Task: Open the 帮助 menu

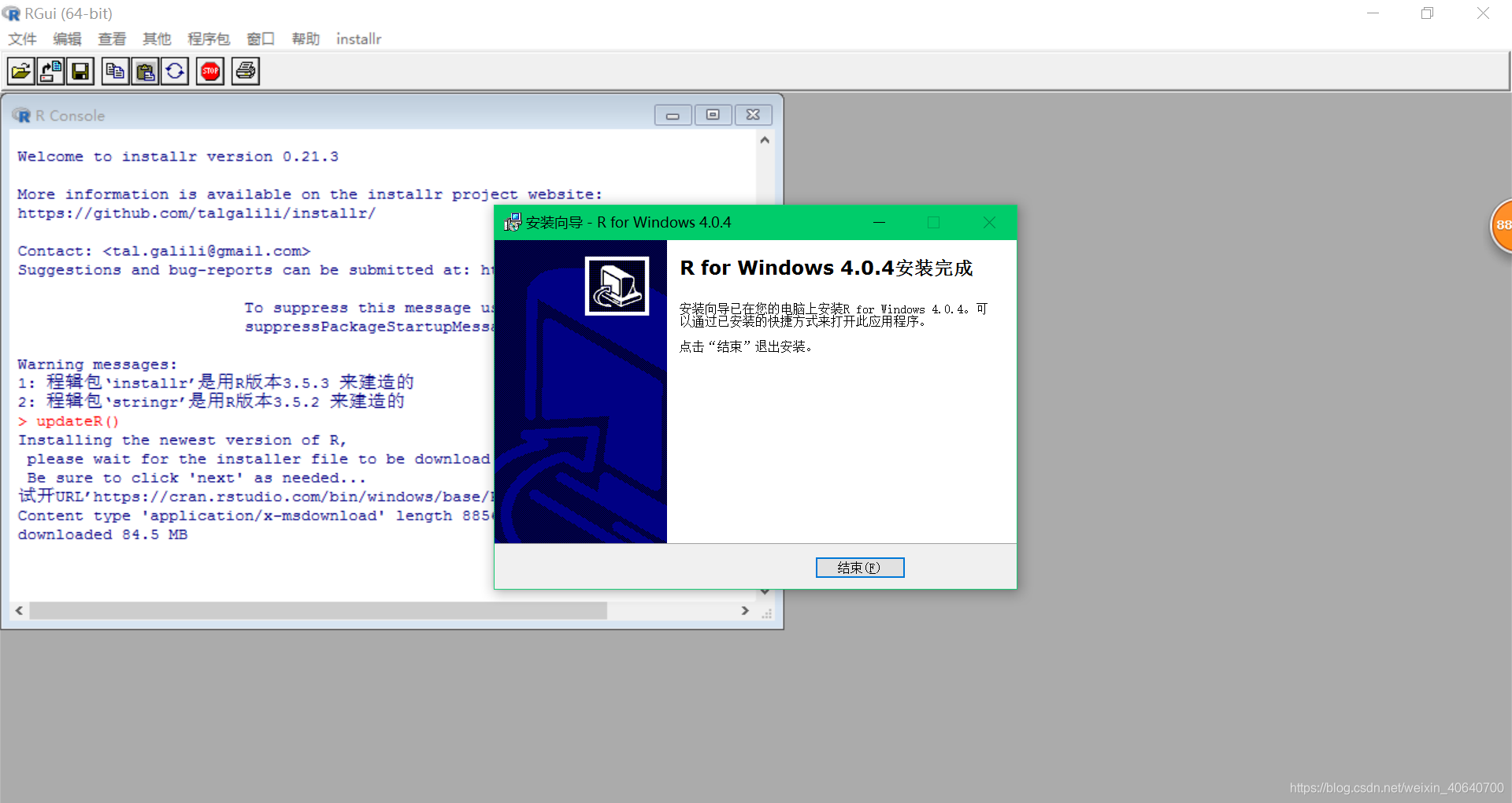Action: coord(306,39)
